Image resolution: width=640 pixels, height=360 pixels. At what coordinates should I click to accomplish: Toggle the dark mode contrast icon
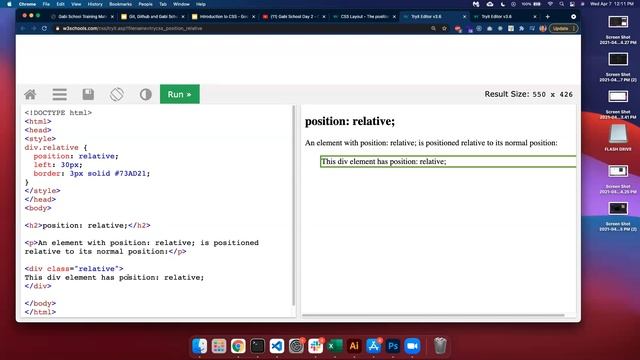click(146, 94)
